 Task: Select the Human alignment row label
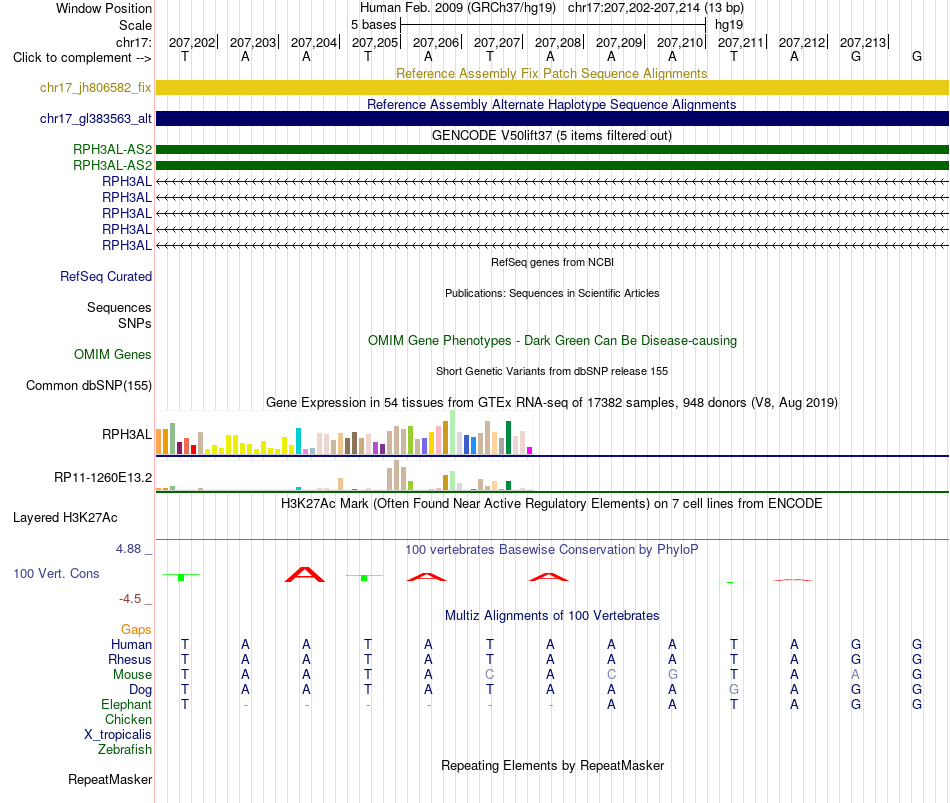click(131, 644)
